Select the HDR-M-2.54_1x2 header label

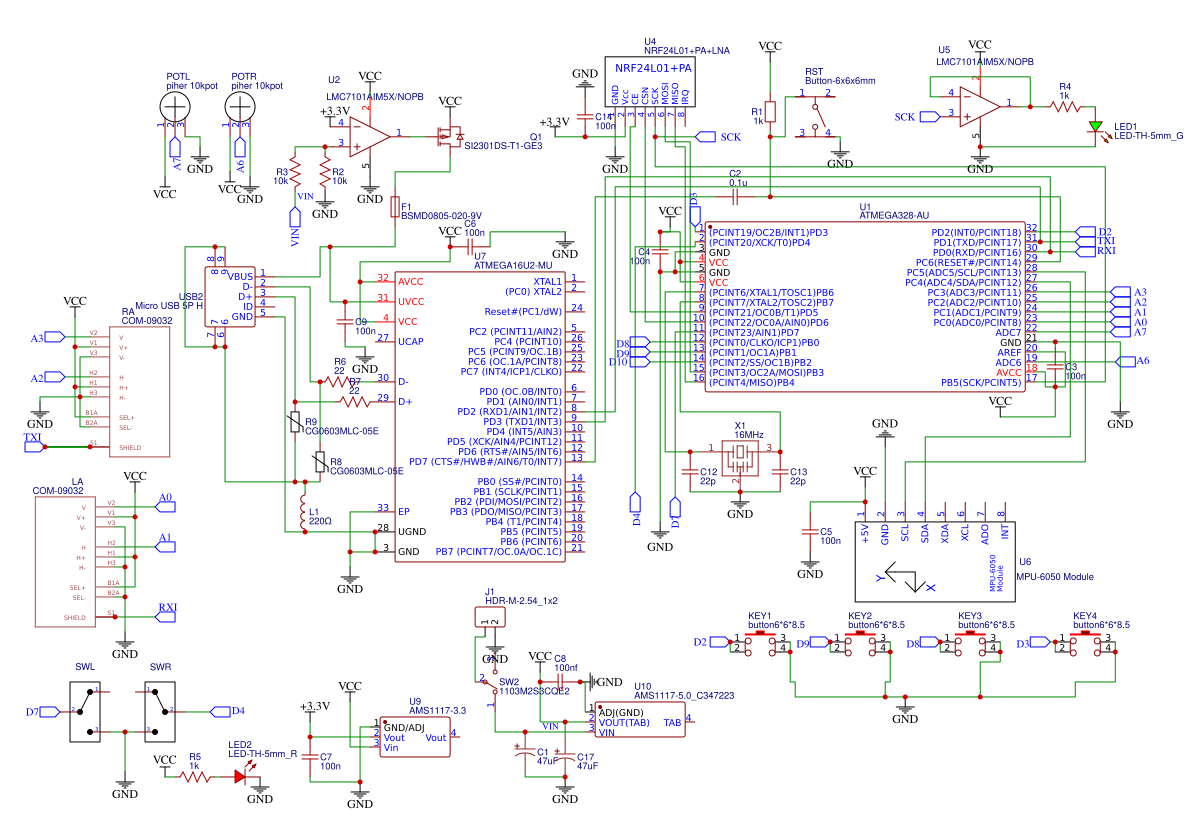[521, 601]
